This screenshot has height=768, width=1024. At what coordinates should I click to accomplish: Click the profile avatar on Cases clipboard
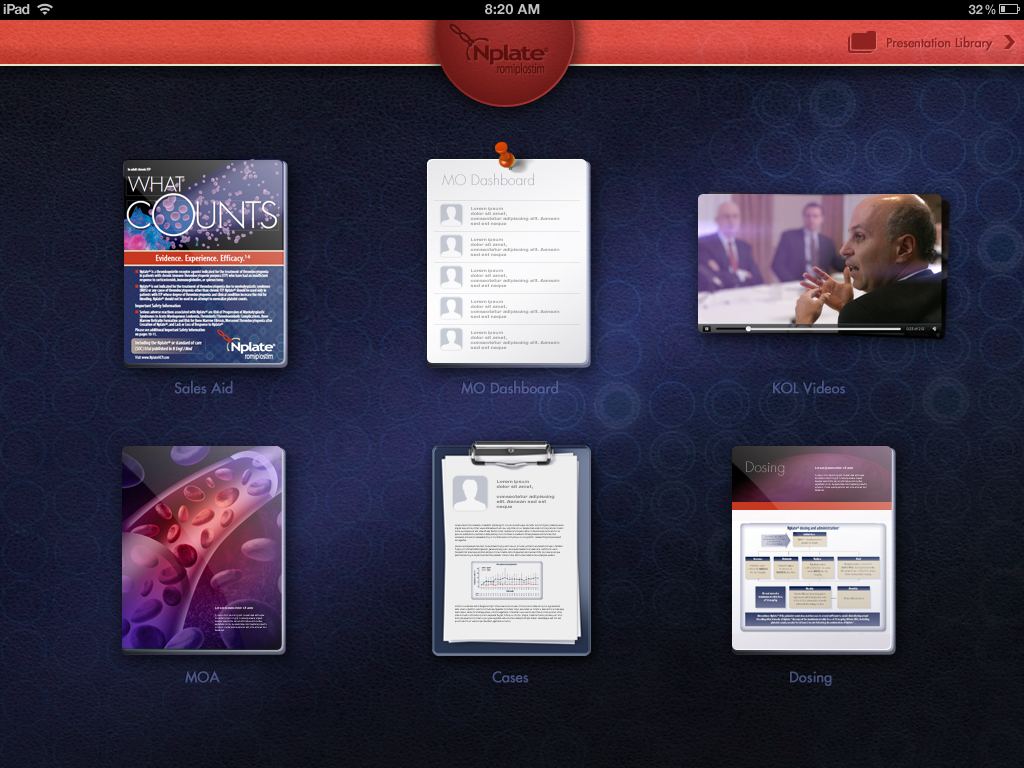(x=470, y=493)
